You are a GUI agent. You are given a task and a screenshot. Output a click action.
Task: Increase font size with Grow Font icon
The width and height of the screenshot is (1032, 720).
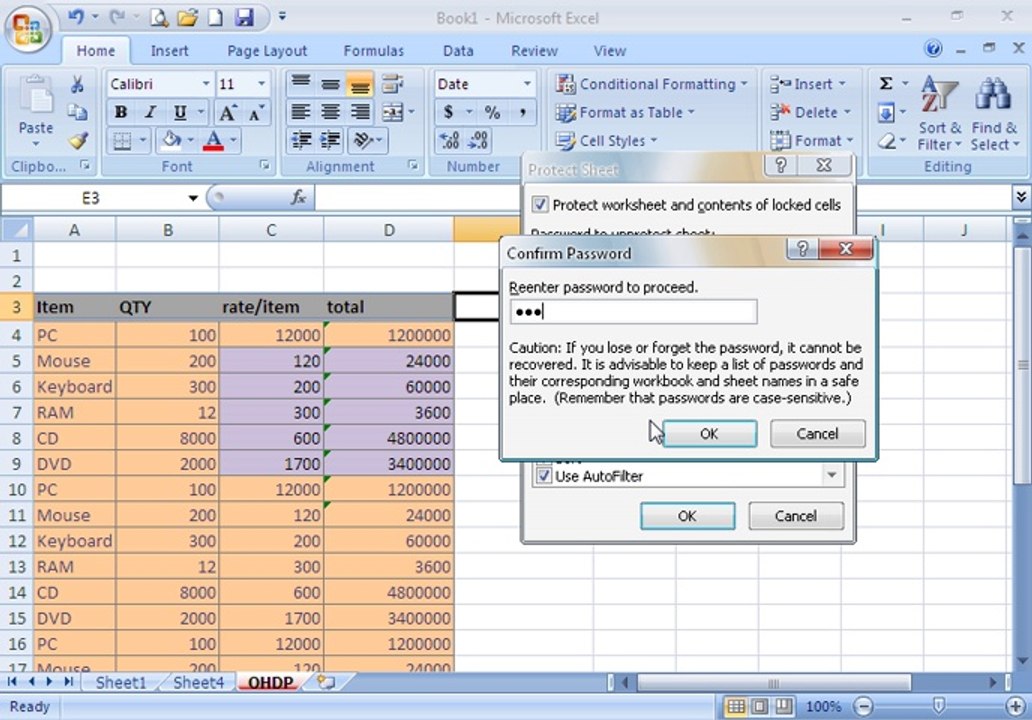point(227,113)
